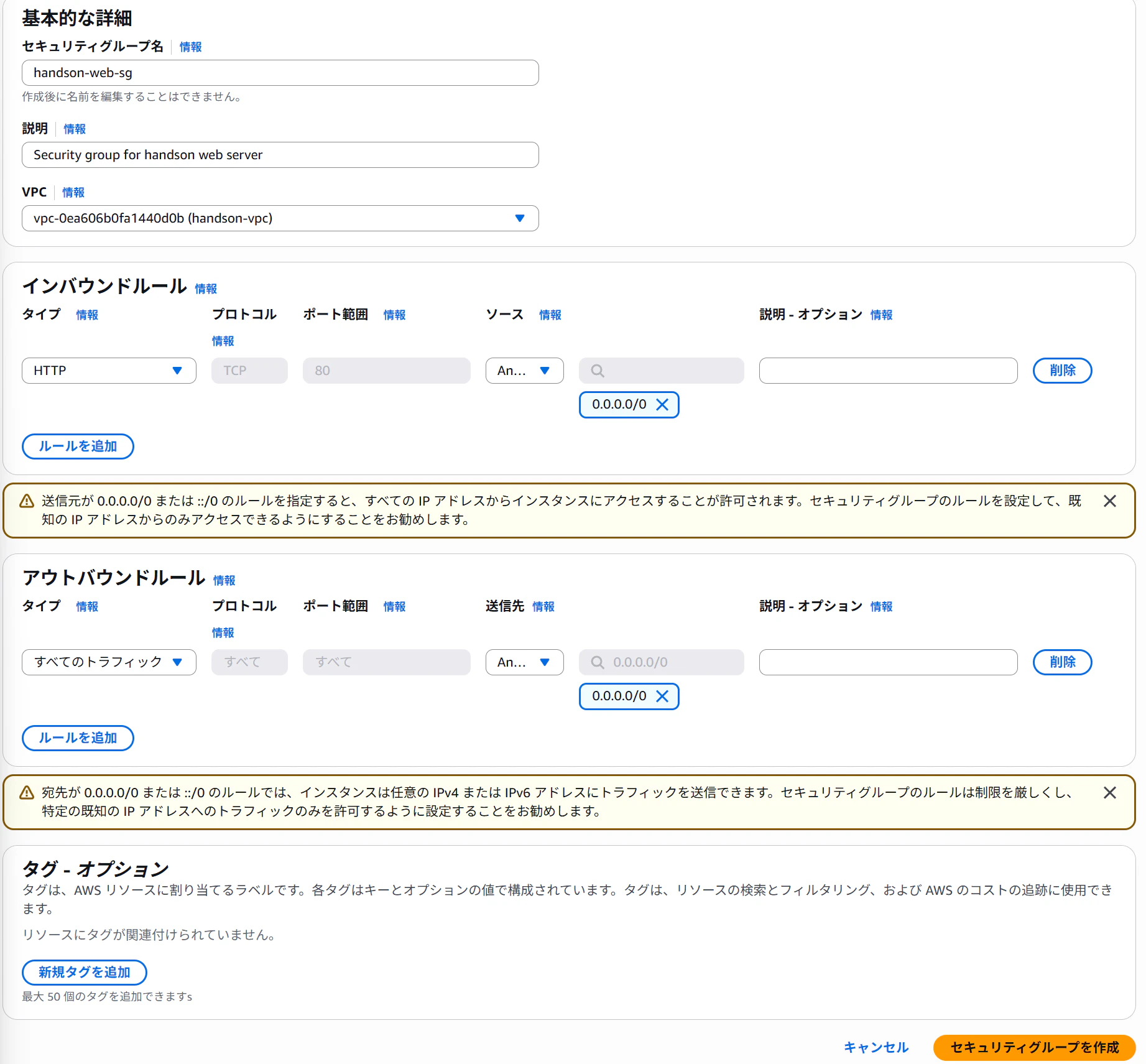Click the outbound rule description input

coord(889,662)
